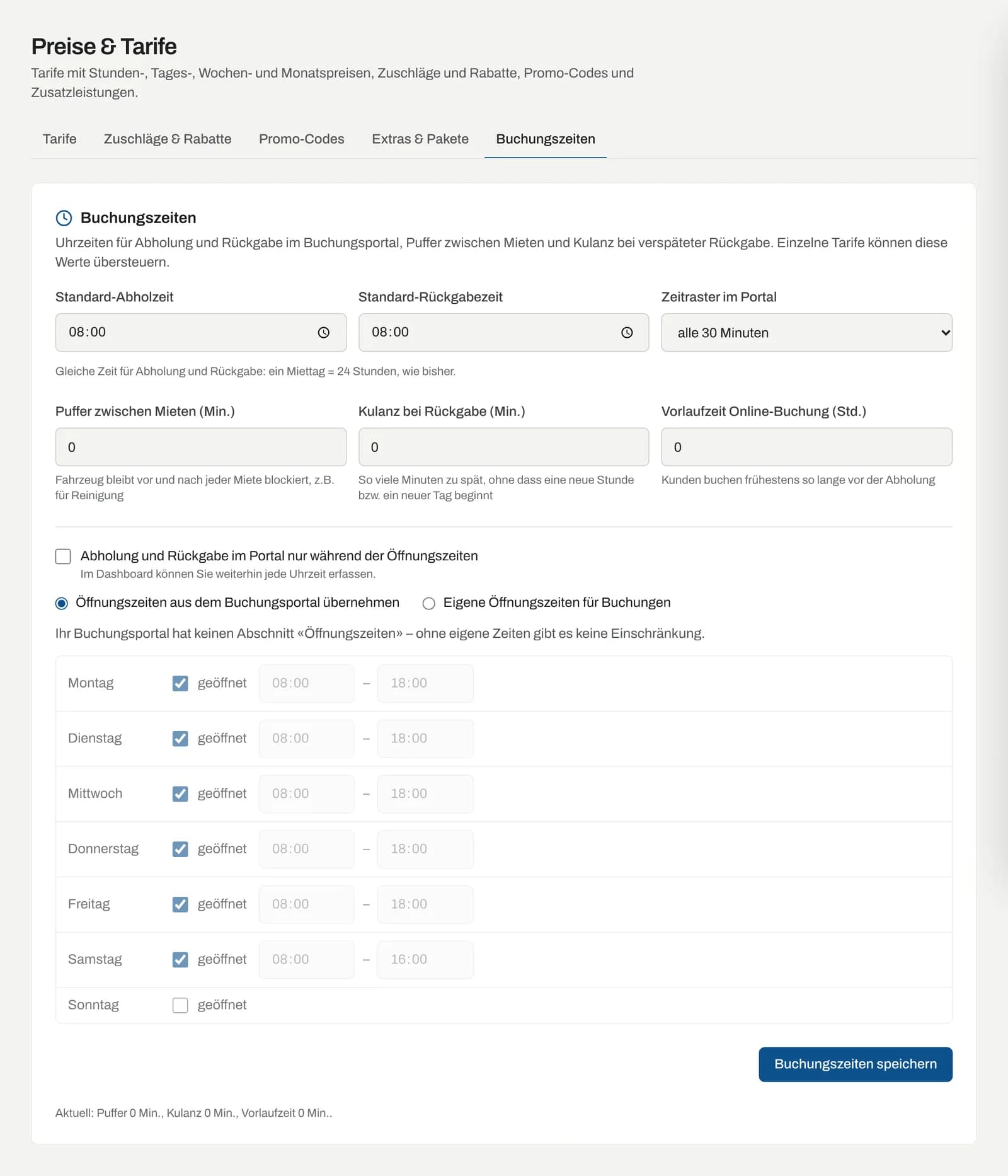Go to the Promo-Codes tab
The image size is (1008, 1176).
[x=302, y=139]
